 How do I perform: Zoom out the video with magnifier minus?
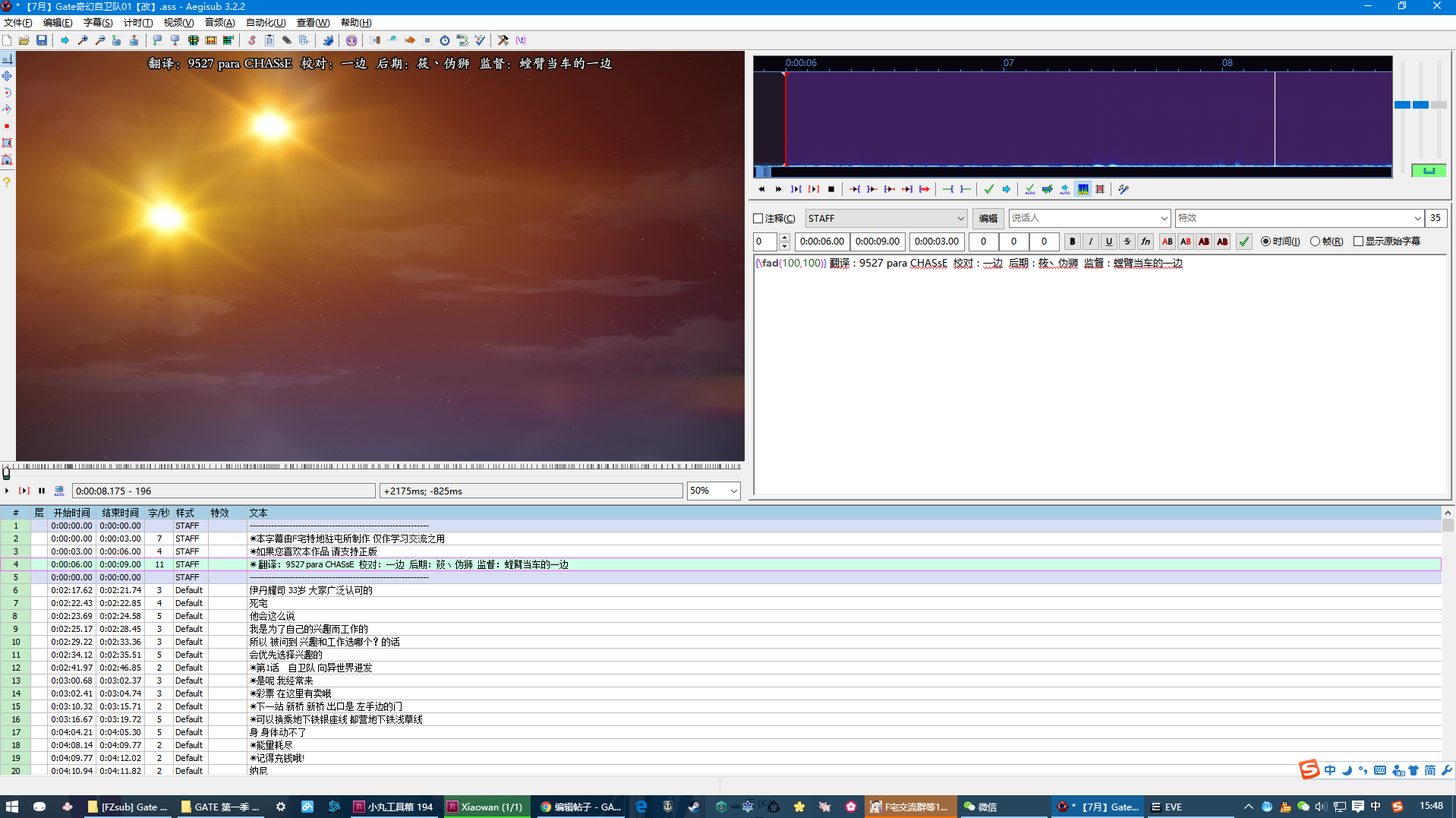[x=100, y=40]
